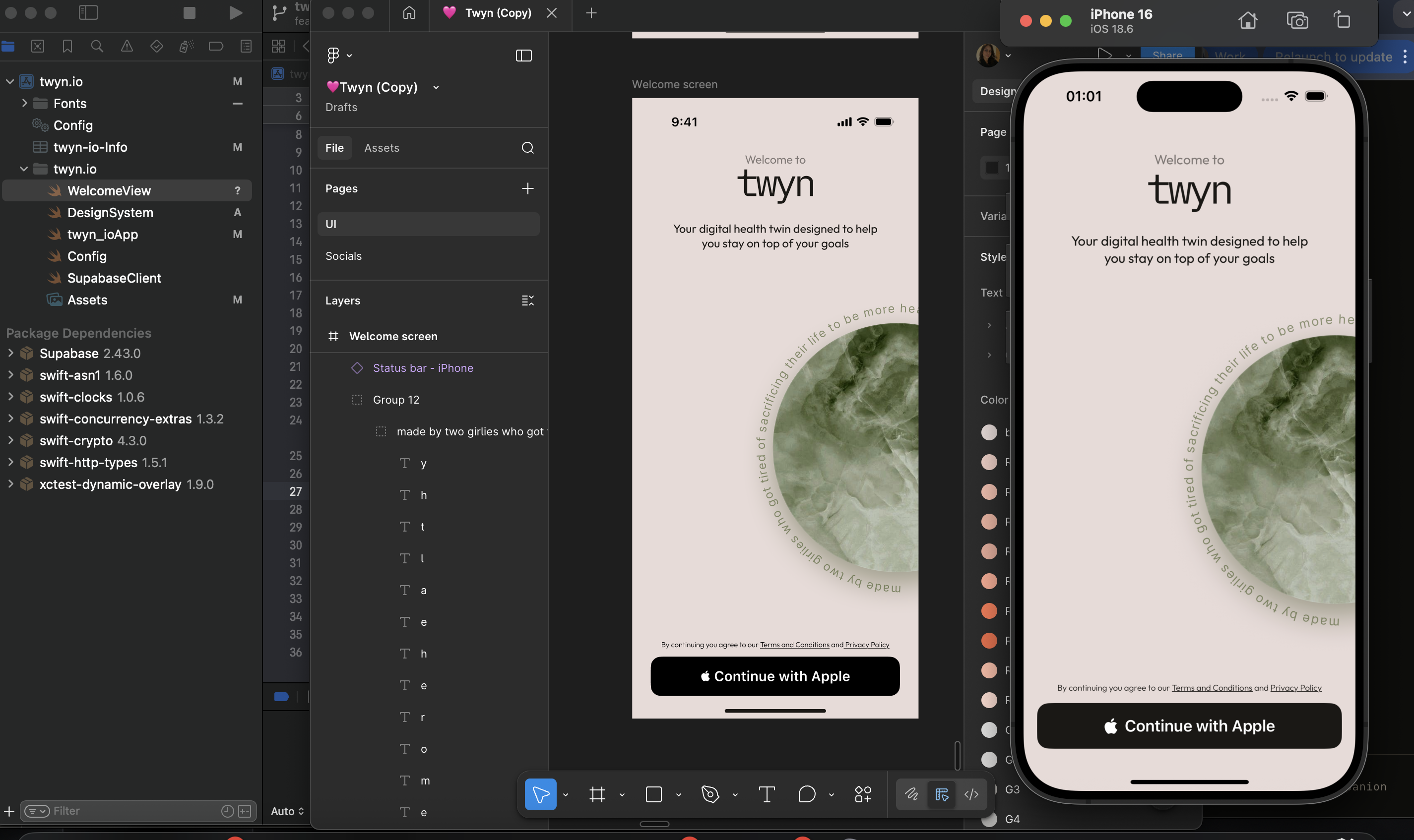Open the project navigator folder icon

(x=8, y=46)
